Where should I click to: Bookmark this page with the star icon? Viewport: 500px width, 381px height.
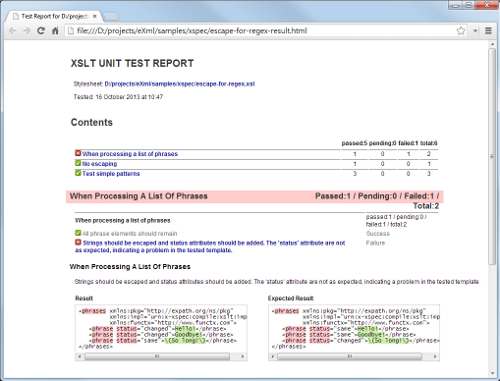coord(461,31)
